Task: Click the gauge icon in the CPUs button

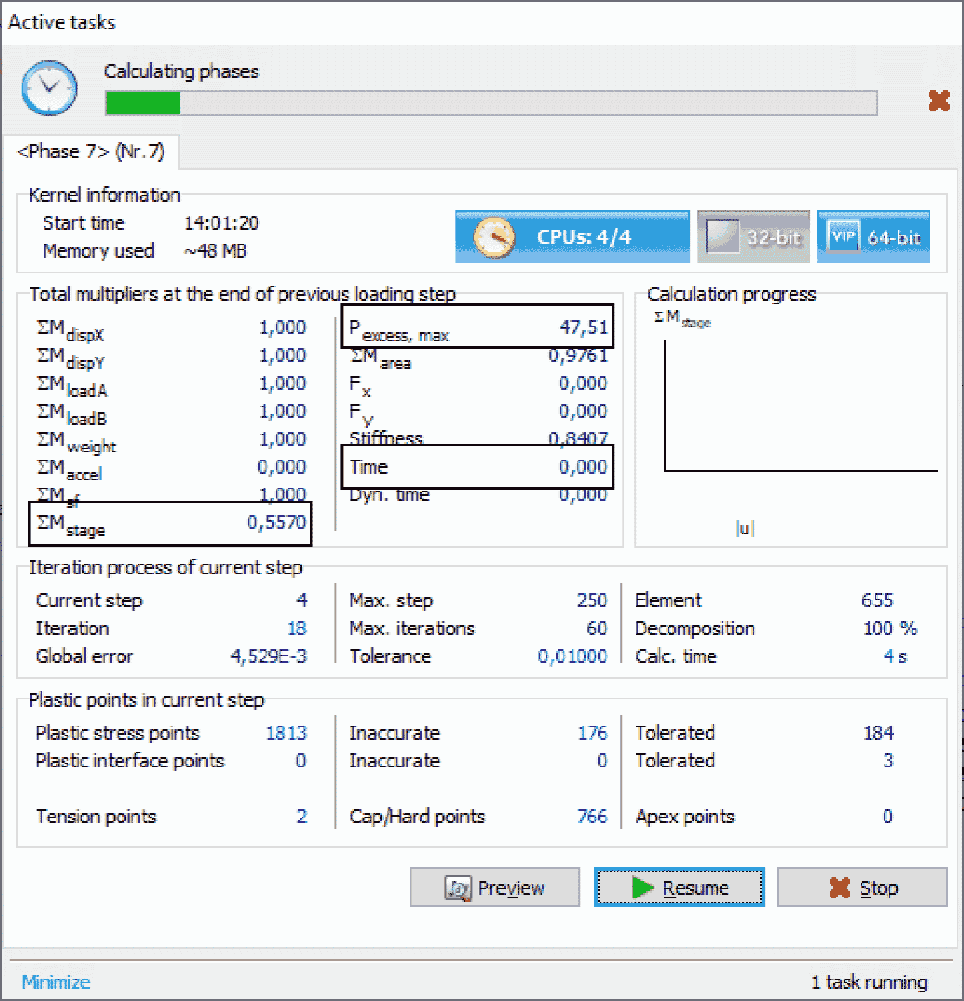Action: pos(494,237)
